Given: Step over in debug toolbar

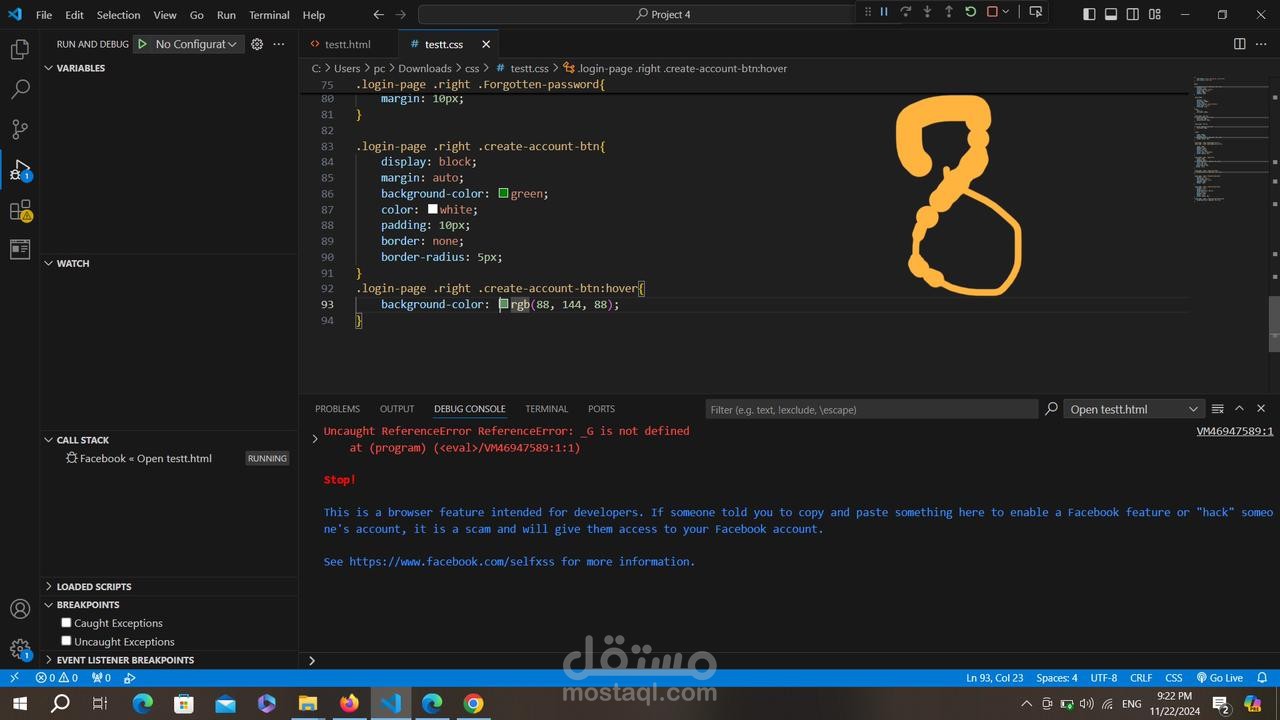Looking at the screenshot, I should [905, 12].
